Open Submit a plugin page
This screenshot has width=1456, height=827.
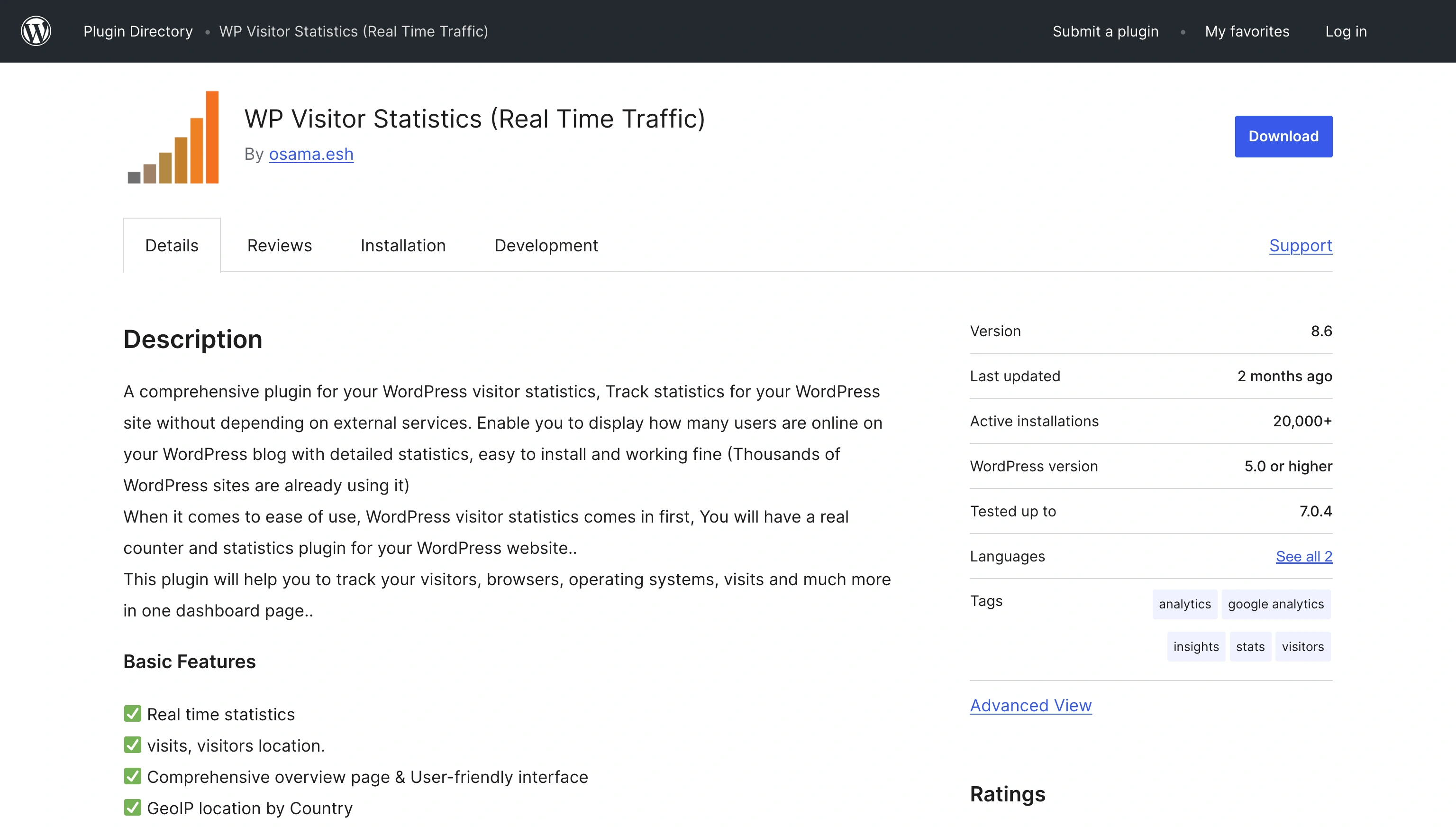[1105, 31]
